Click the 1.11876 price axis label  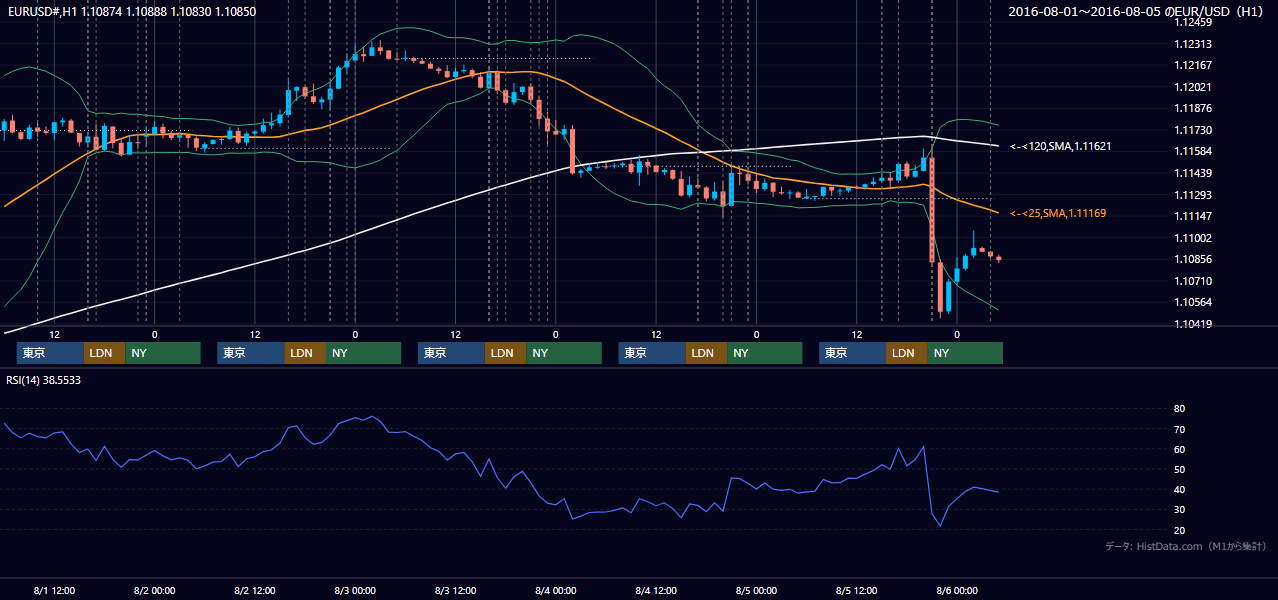point(1193,108)
